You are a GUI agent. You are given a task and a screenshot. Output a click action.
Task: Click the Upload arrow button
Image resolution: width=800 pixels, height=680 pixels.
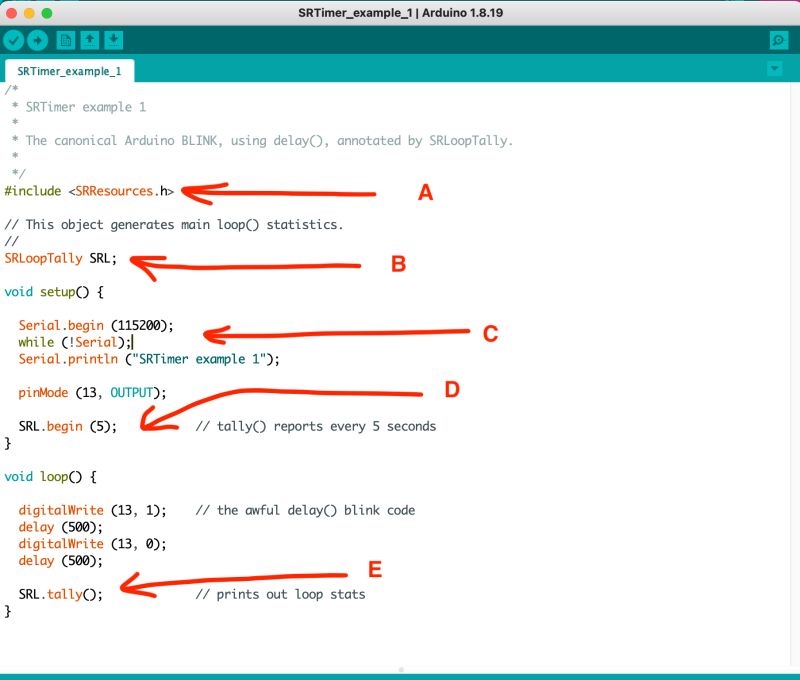[37, 40]
